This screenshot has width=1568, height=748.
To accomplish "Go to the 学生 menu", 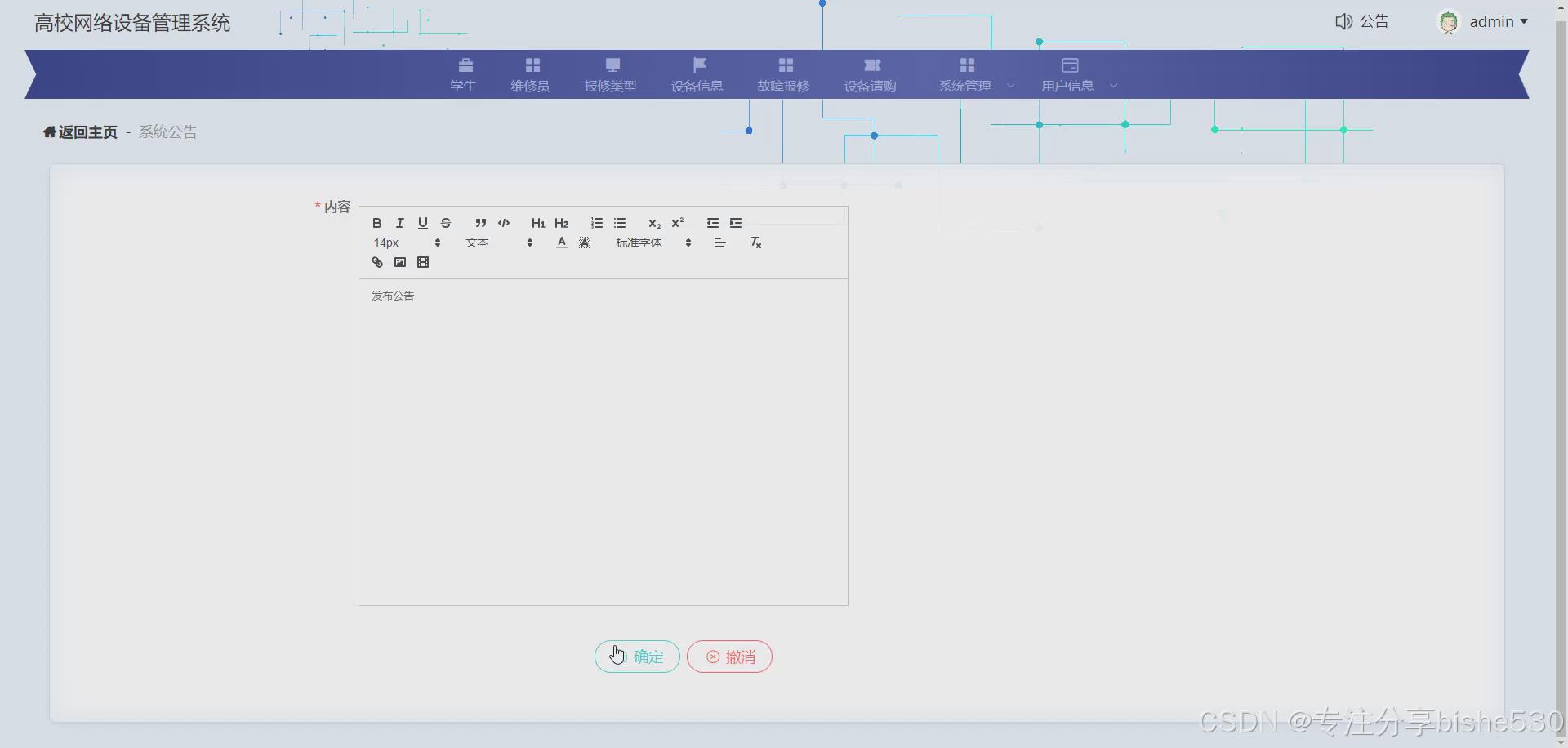I will click(x=464, y=75).
